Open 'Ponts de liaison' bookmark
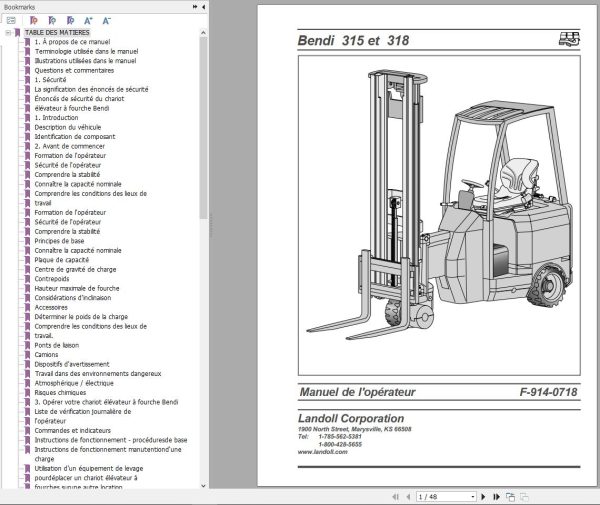The image size is (600, 505). [x=57, y=345]
